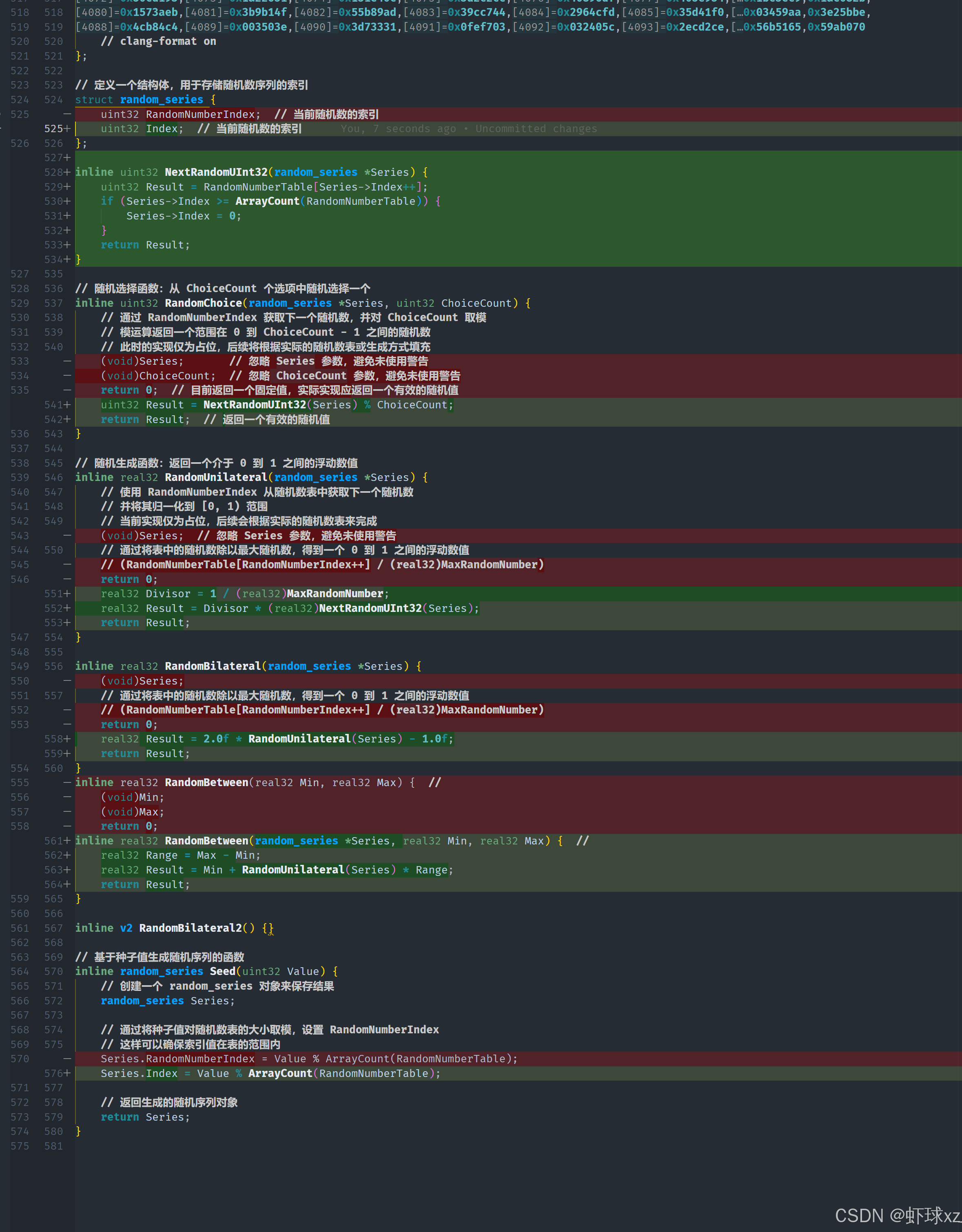Click 'real32 Result = Min + RandomUnilateral(Series) * Range;'

pyautogui.click(x=277, y=870)
